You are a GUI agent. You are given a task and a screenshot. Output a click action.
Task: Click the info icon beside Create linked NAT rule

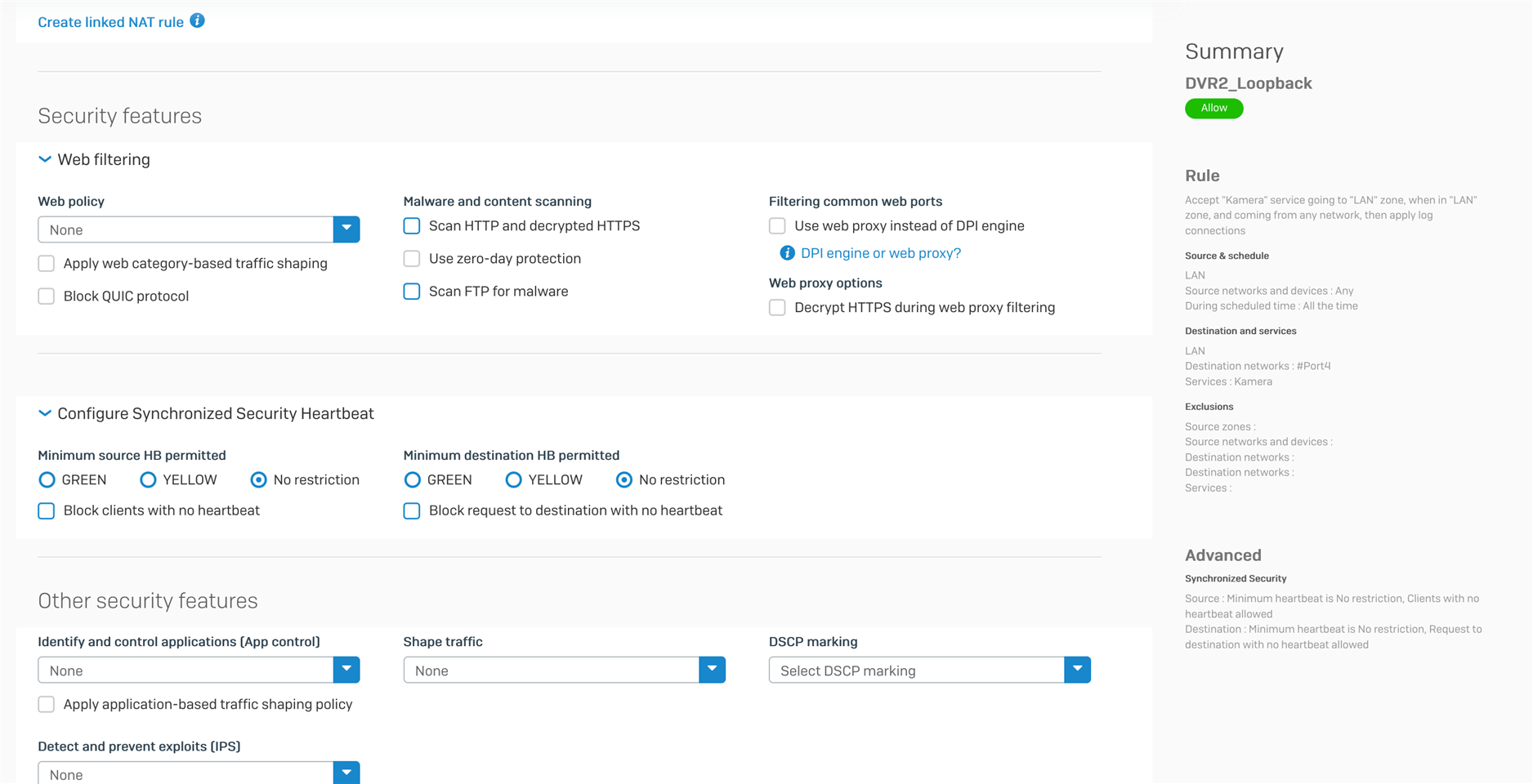(197, 20)
